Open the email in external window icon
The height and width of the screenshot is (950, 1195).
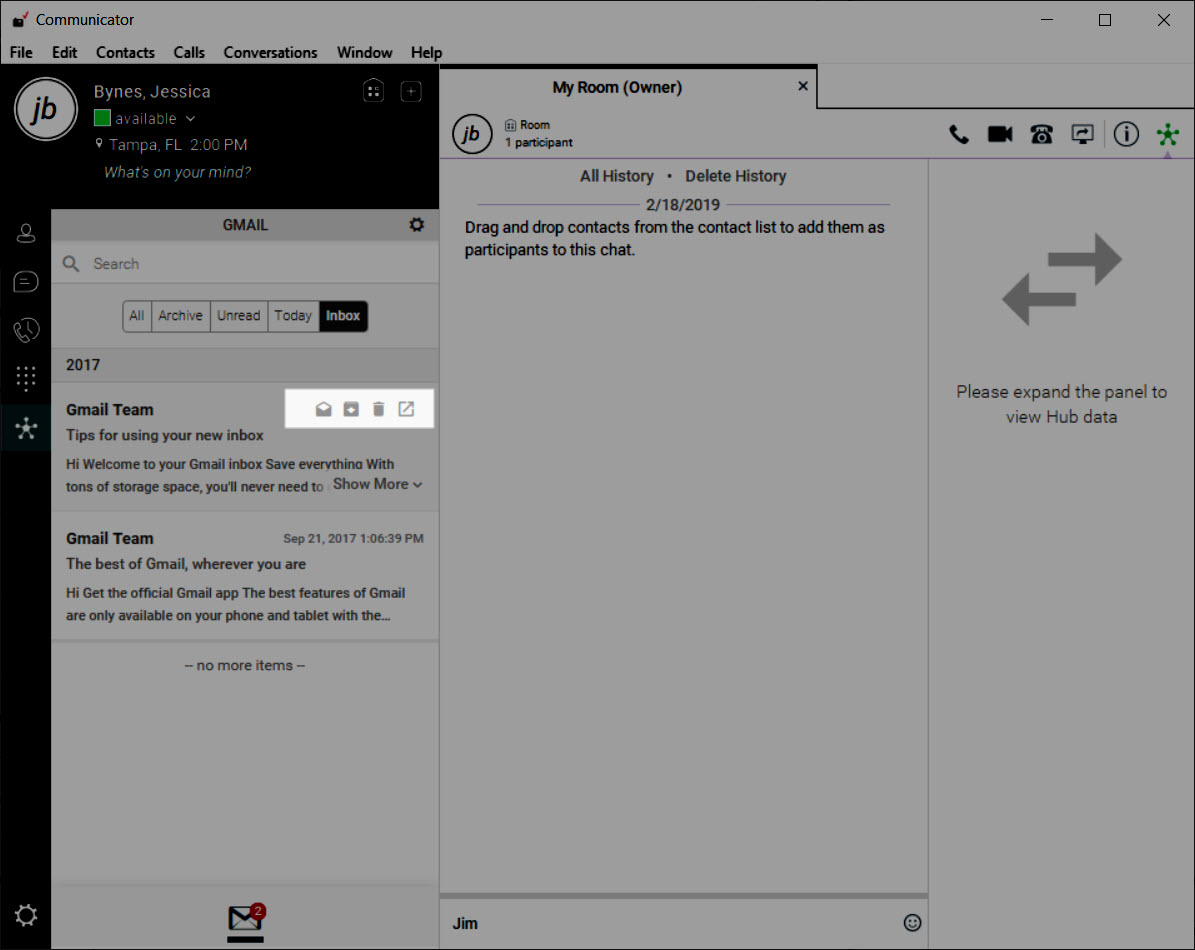coord(406,409)
